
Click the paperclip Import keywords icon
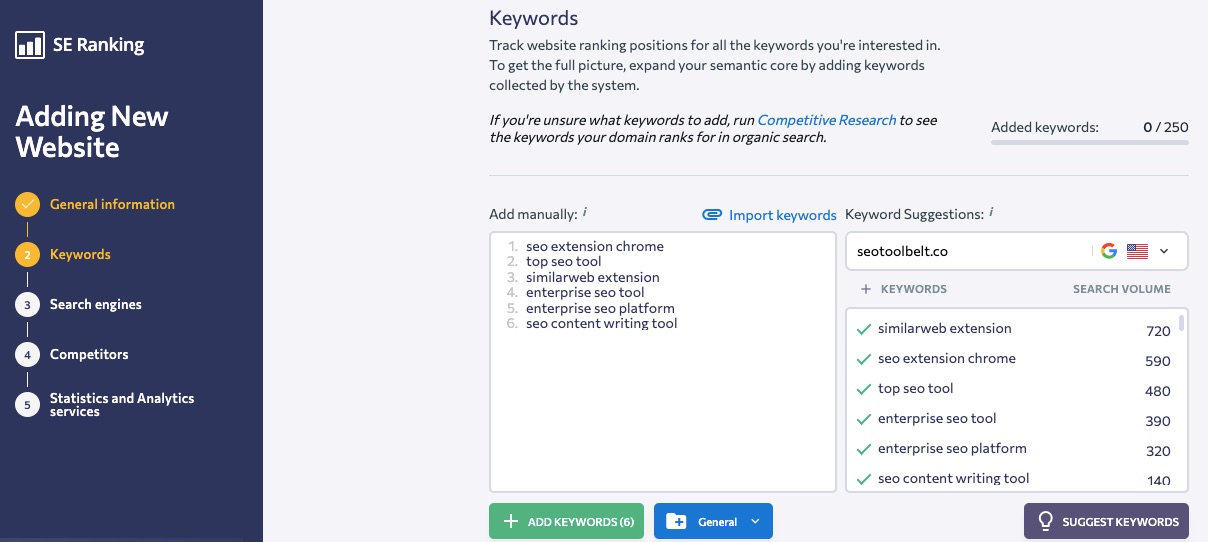point(712,215)
